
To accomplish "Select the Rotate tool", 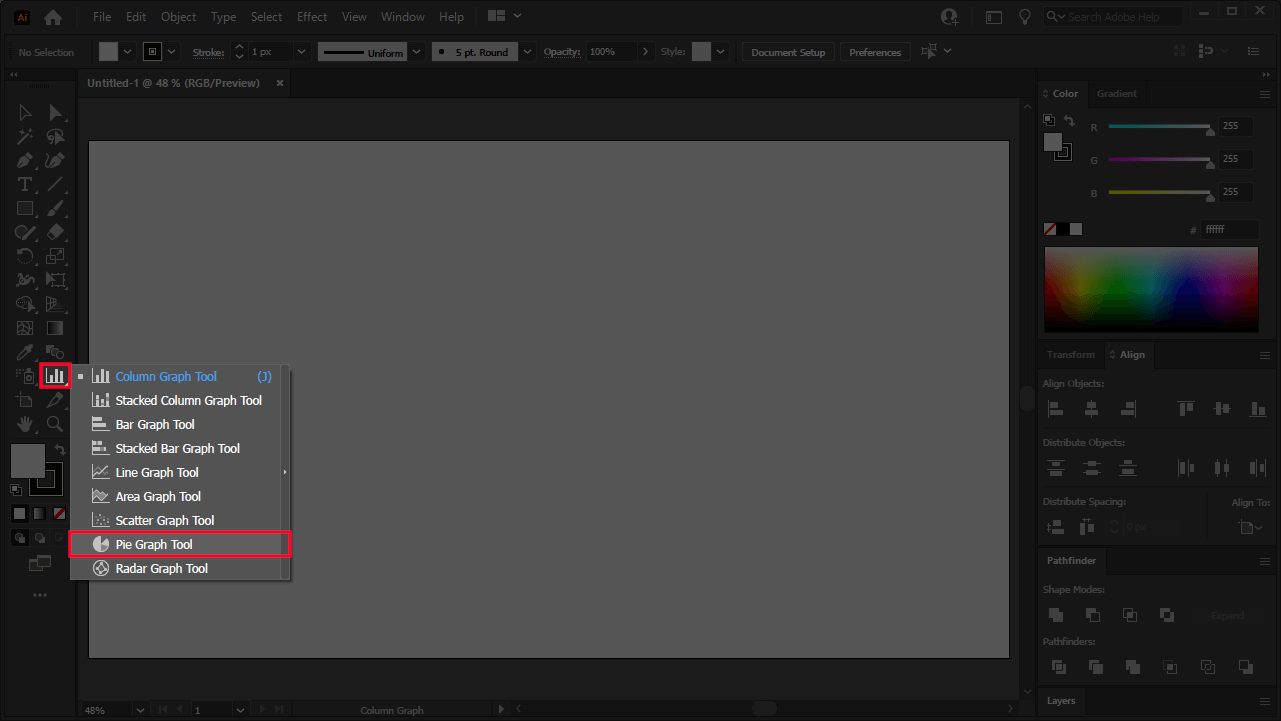I will tap(25, 256).
